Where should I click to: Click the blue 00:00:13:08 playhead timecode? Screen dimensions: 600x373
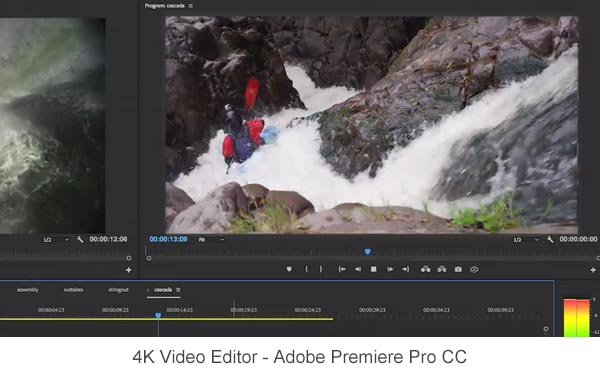(168, 239)
